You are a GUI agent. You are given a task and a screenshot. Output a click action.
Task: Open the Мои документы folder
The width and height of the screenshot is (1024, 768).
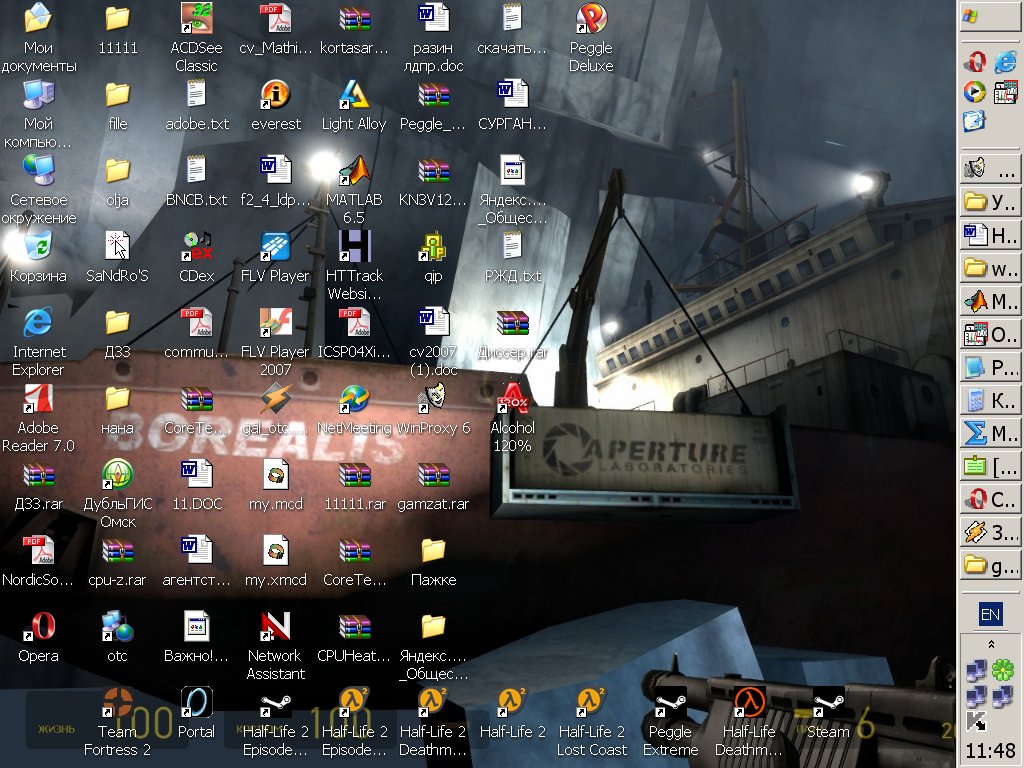[x=38, y=19]
